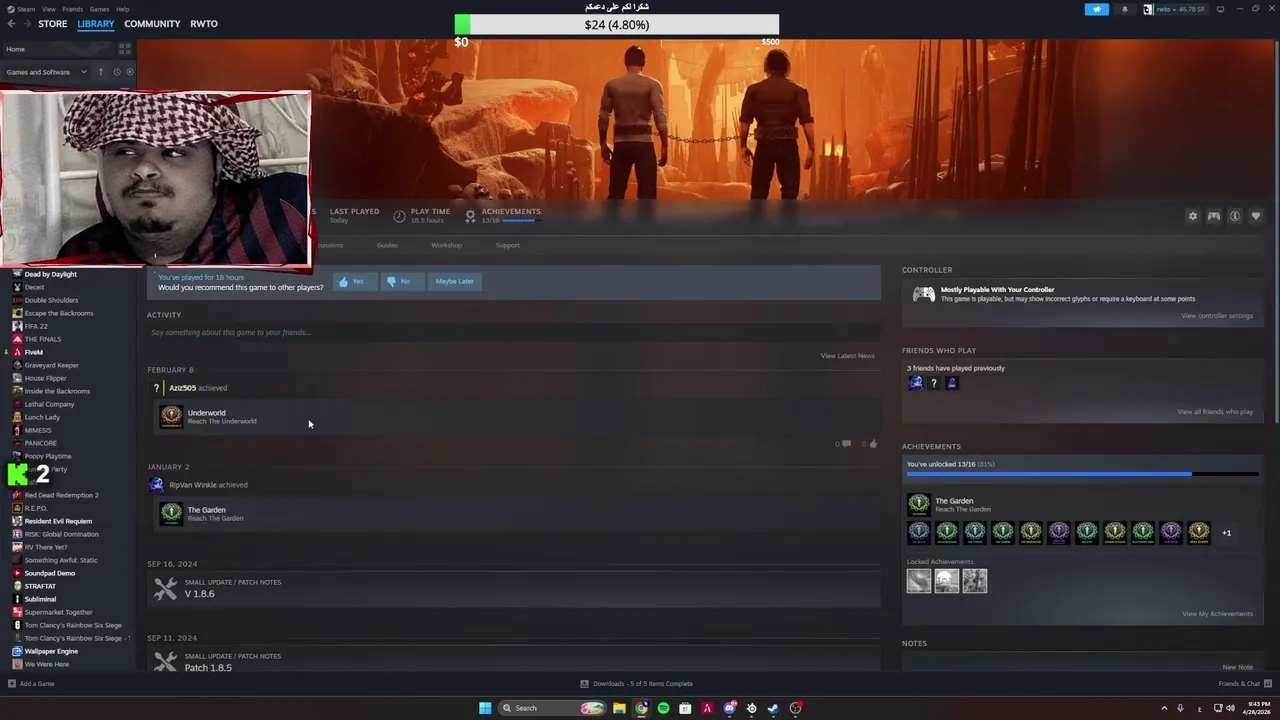The width and height of the screenshot is (1280, 720).
Task: Select Lethal Company in the library list
Action: [x=49, y=404]
